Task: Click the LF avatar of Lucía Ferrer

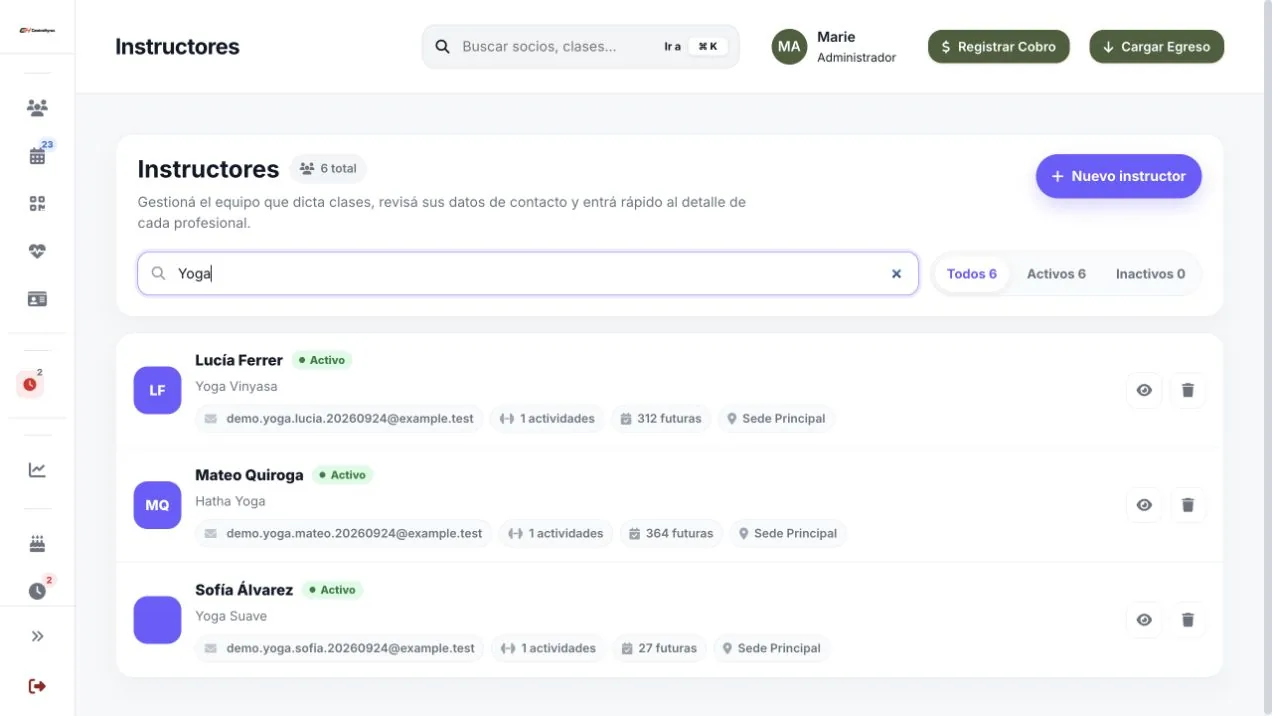Action: 157,390
